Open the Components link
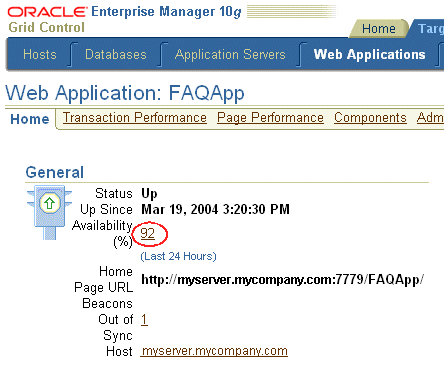 click(x=370, y=118)
